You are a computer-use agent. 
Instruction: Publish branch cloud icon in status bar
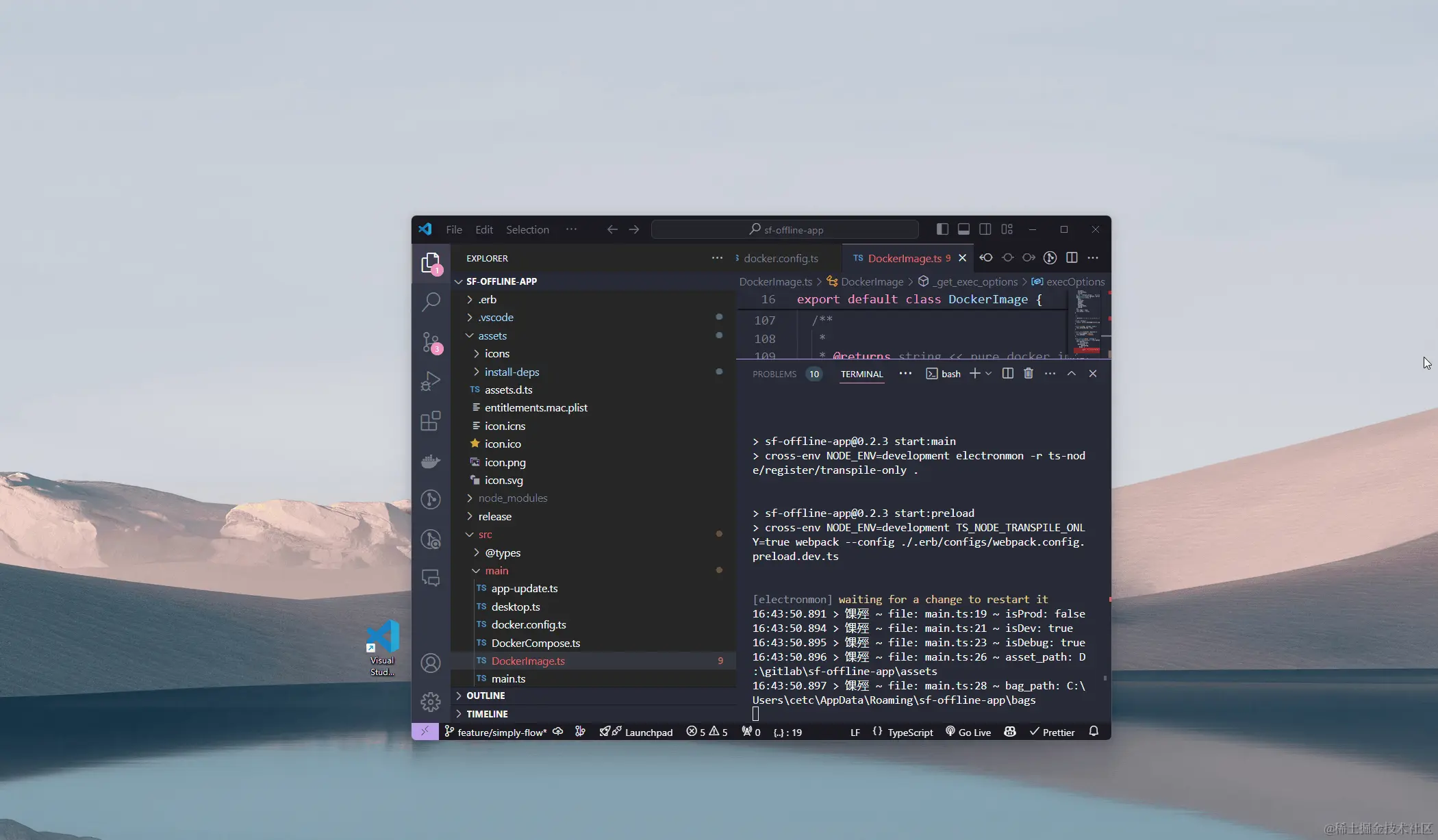click(558, 732)
